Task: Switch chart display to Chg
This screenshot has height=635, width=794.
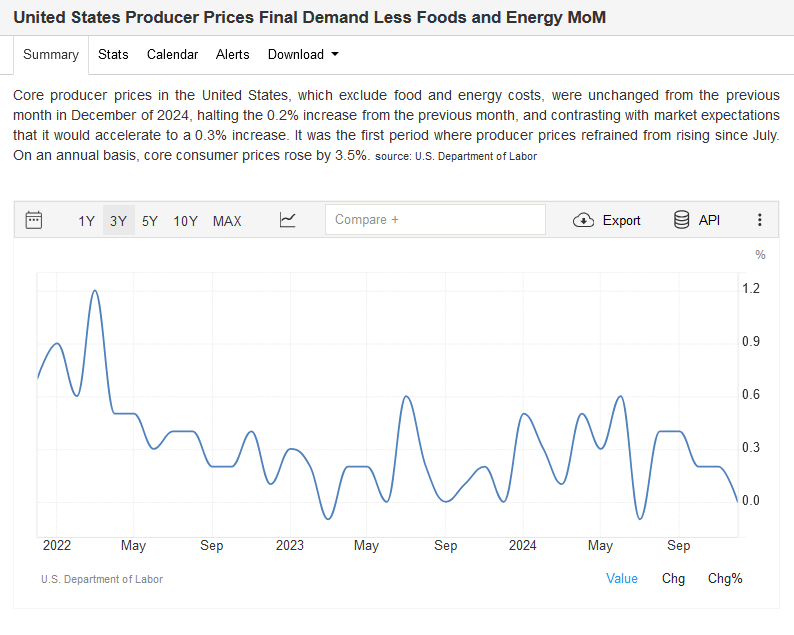Action: click(x=673, y=578)
